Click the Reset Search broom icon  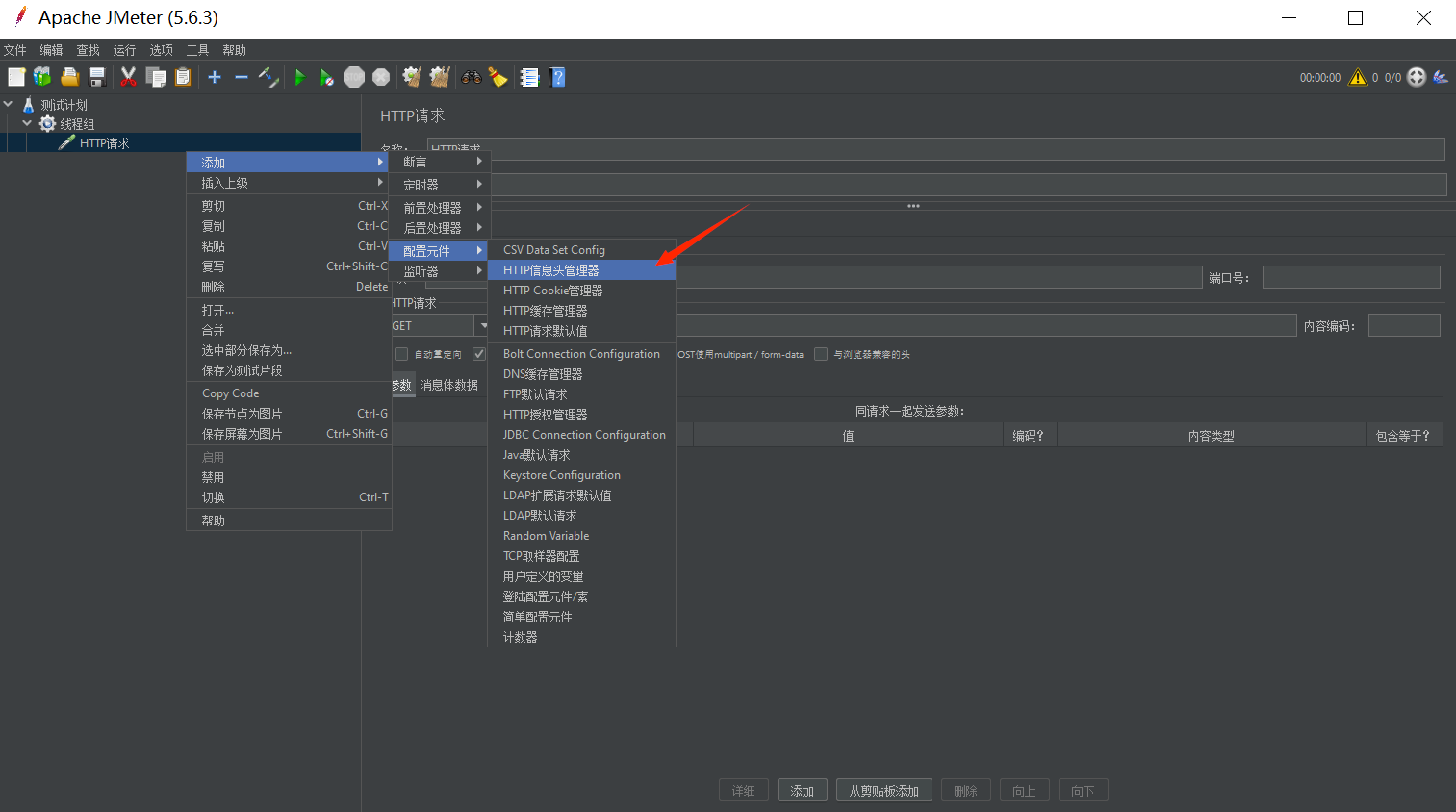pyautogui.click(x=498, y=77)
